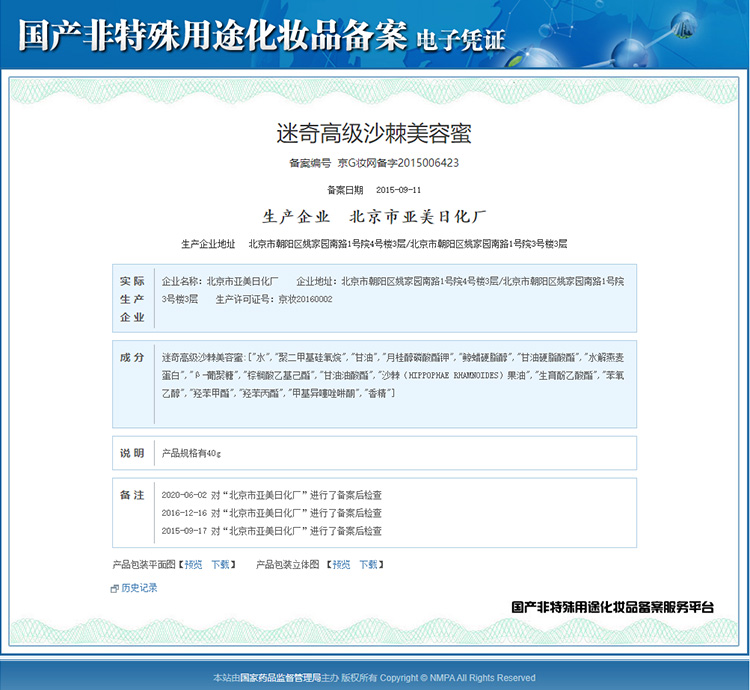This screenshot has width=750, height=690.
Task: Click the 2015-09-17 inspection remark
Action: pyautogui.click(x=272, y=531)
